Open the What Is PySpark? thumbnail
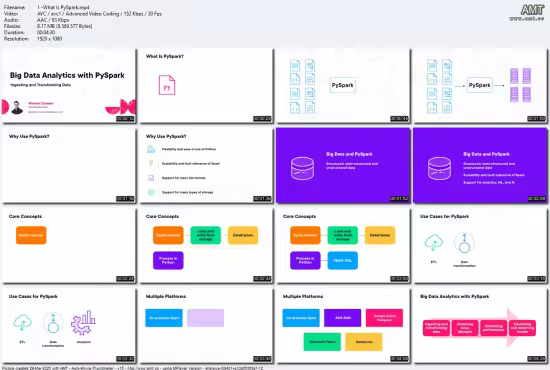550x370 pixels. [x=206, y=86]
